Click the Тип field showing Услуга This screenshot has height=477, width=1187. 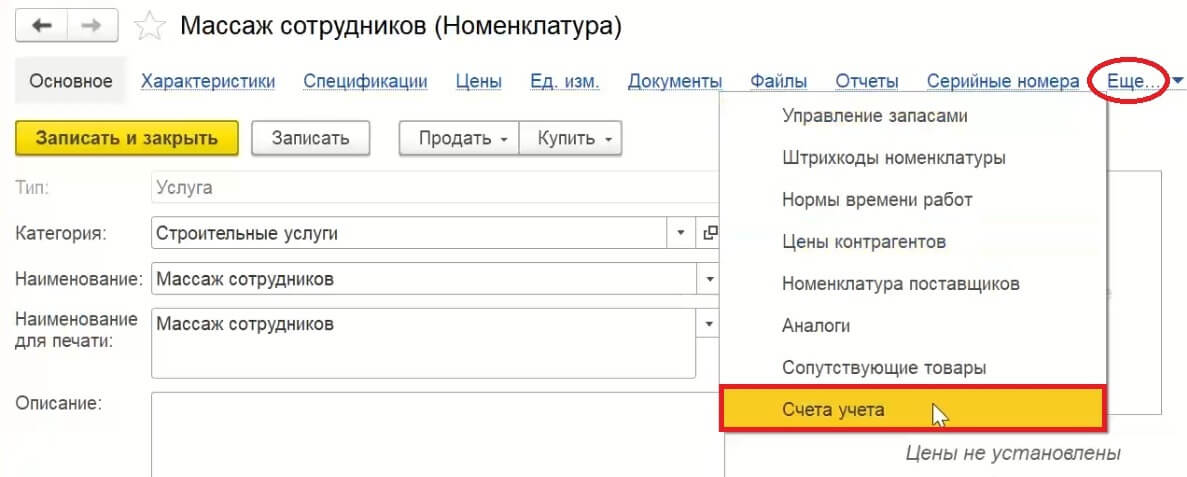pyautogui.click(x=435, y=188)
